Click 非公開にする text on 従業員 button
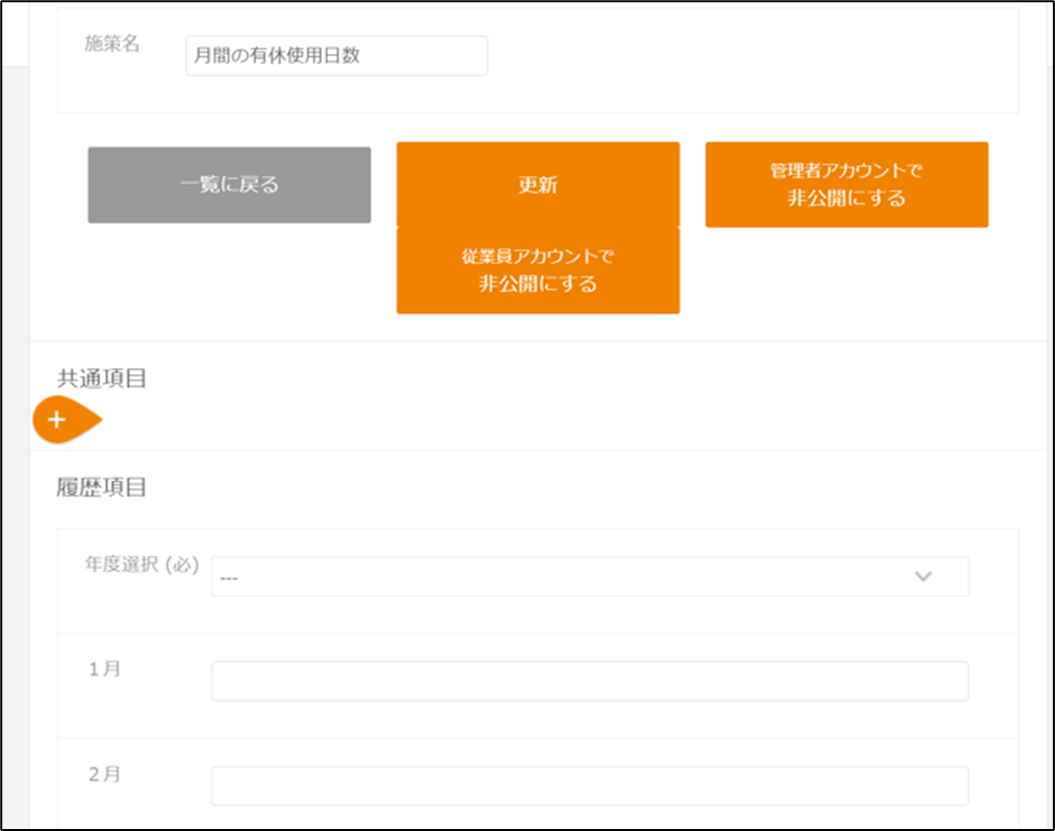 point(538,284)
